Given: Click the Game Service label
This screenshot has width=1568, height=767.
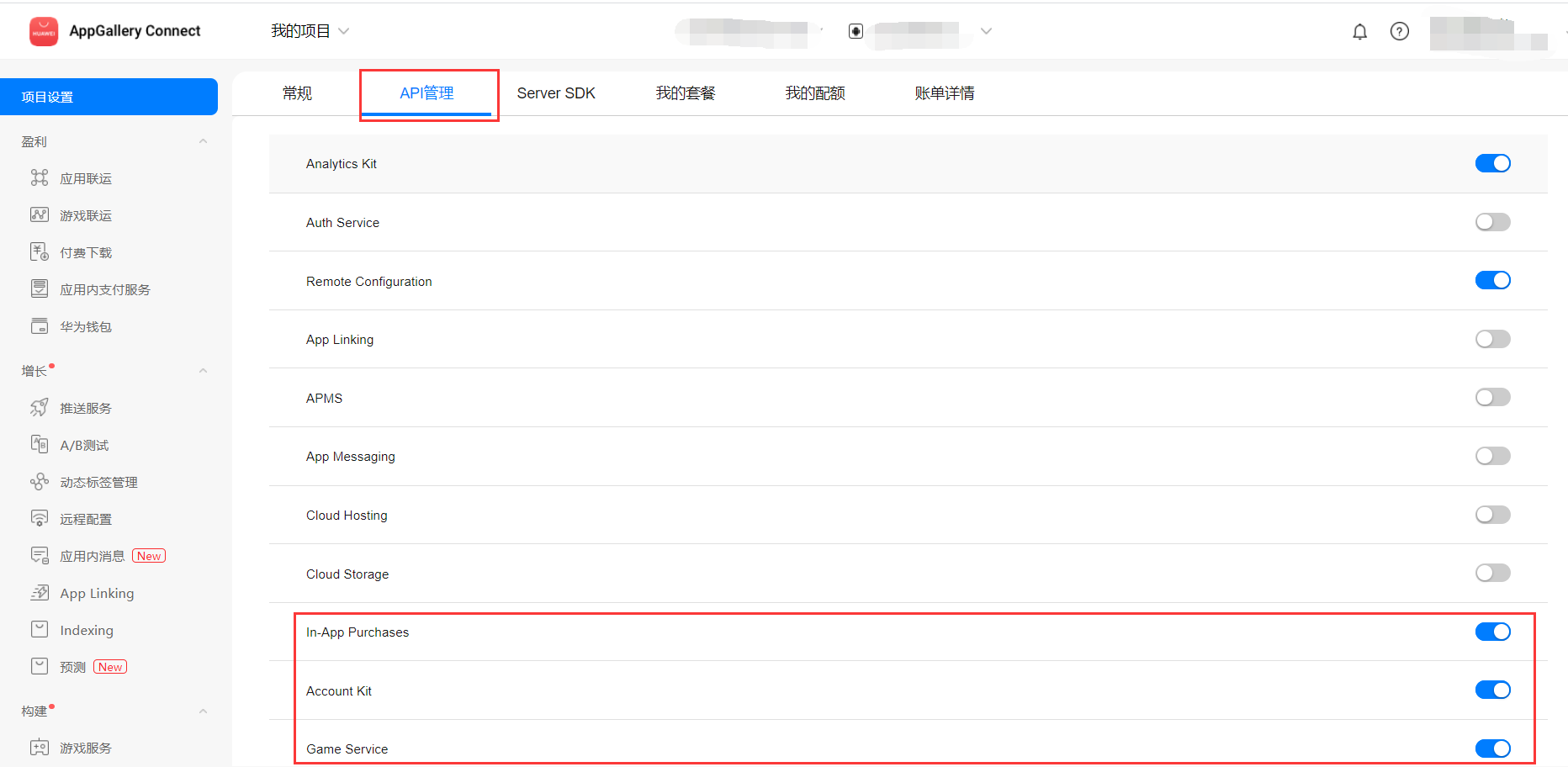Looking at the screenshot, I should coord(347,749).
